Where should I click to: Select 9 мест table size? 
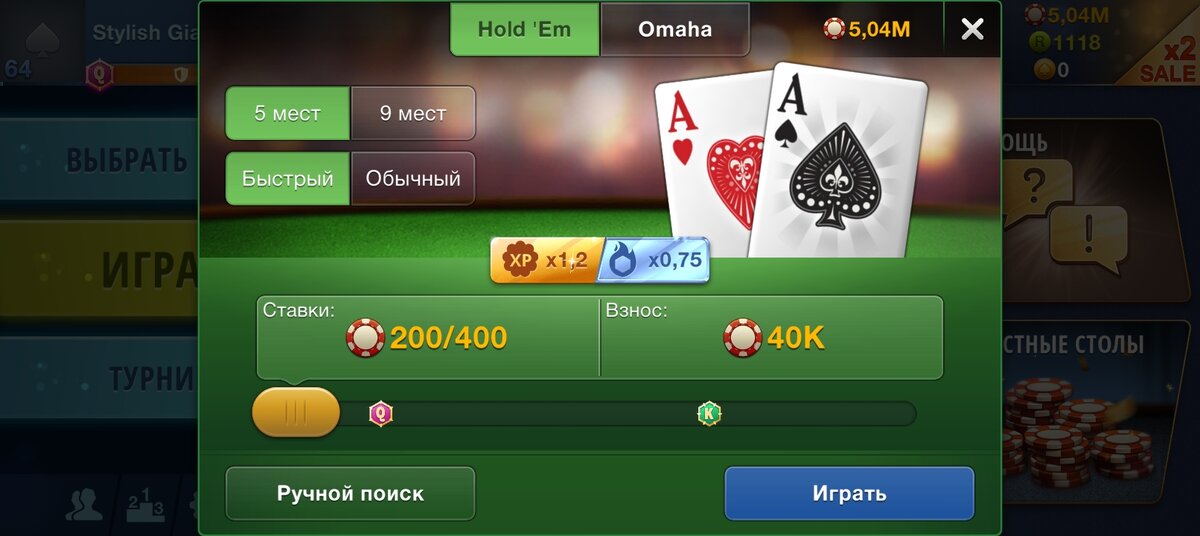413,113
